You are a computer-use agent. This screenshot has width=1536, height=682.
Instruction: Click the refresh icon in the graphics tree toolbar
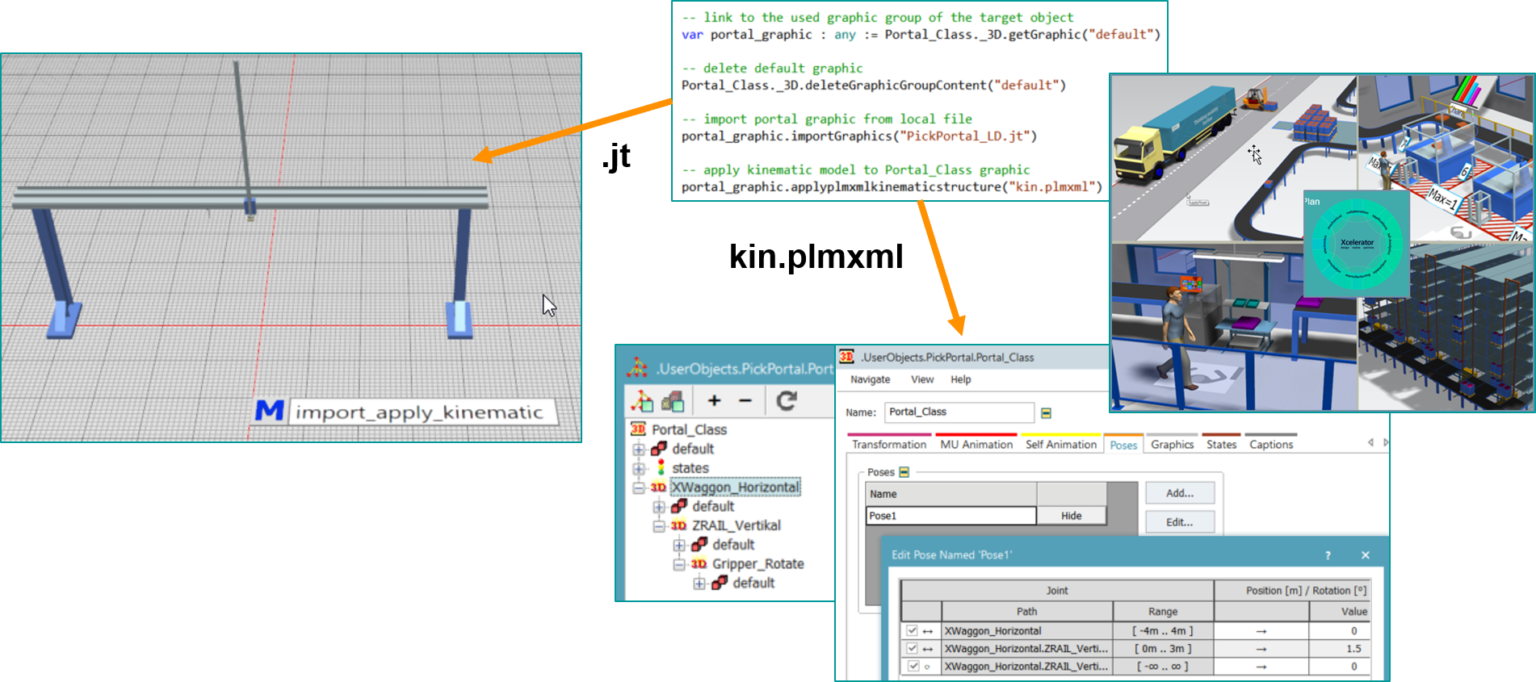[784, 401]
